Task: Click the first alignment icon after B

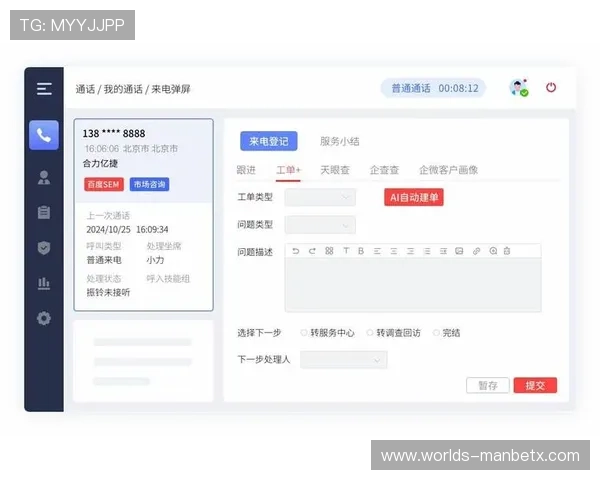Action: (x=377, y=251)
